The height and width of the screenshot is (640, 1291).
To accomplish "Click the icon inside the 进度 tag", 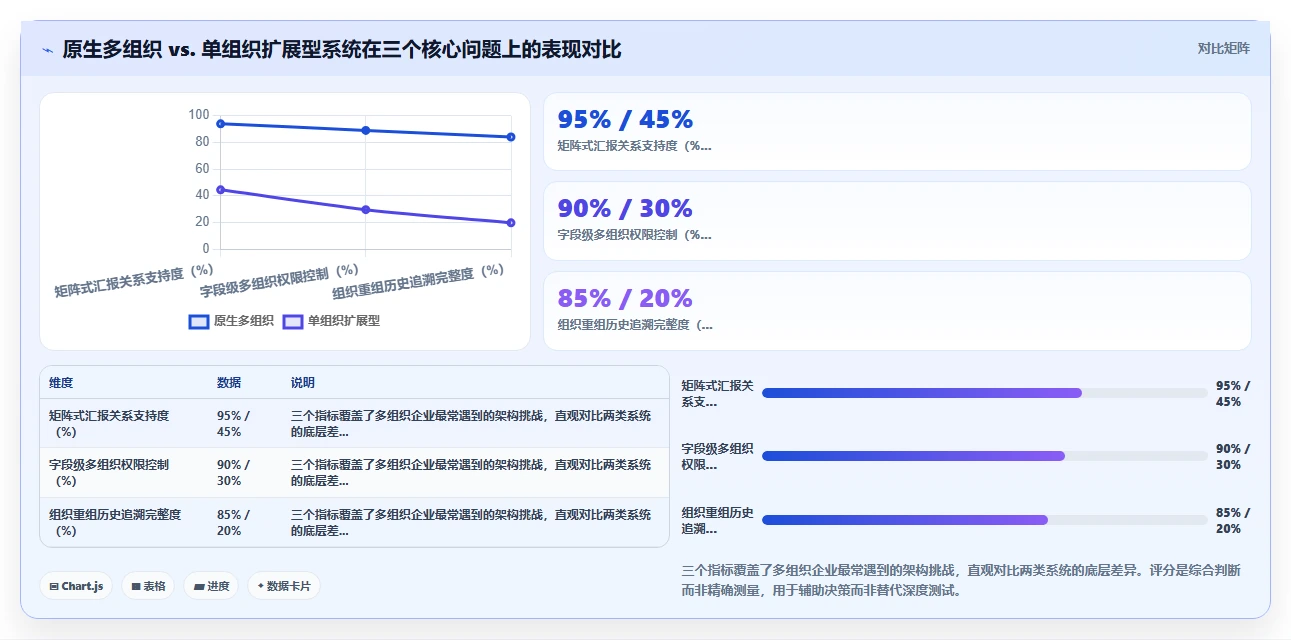I will [198, 587].
